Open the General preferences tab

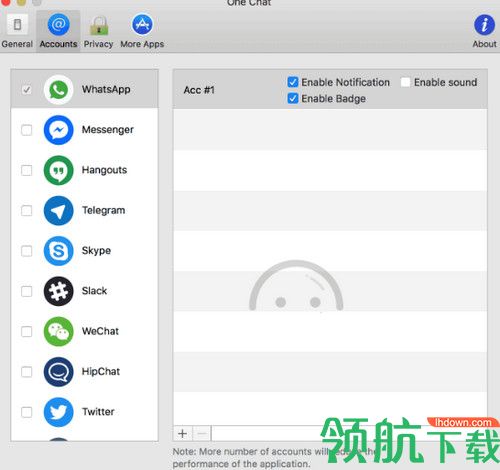(17, 31)
